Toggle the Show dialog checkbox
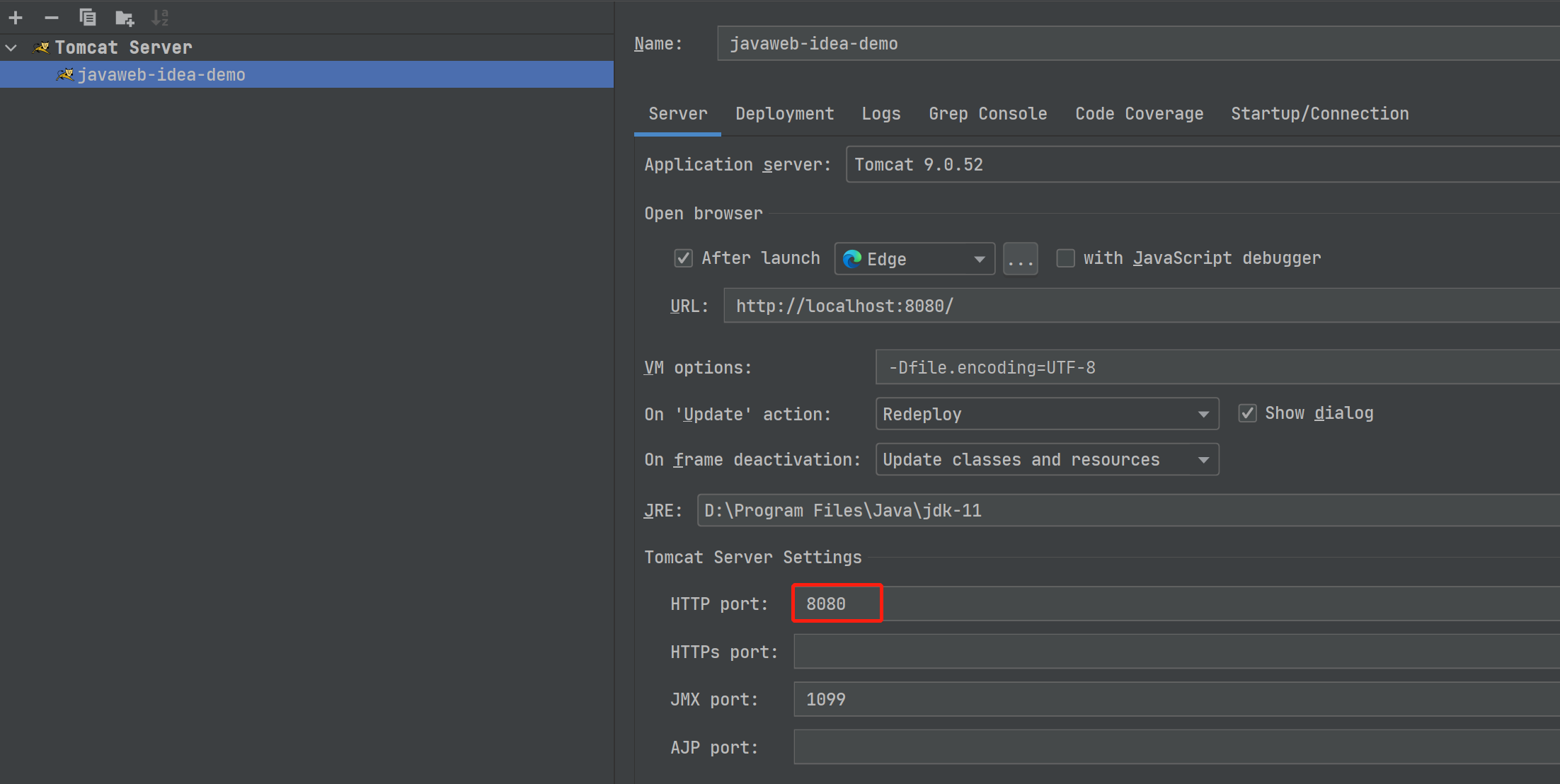1560x784 pixels. 1247,413
